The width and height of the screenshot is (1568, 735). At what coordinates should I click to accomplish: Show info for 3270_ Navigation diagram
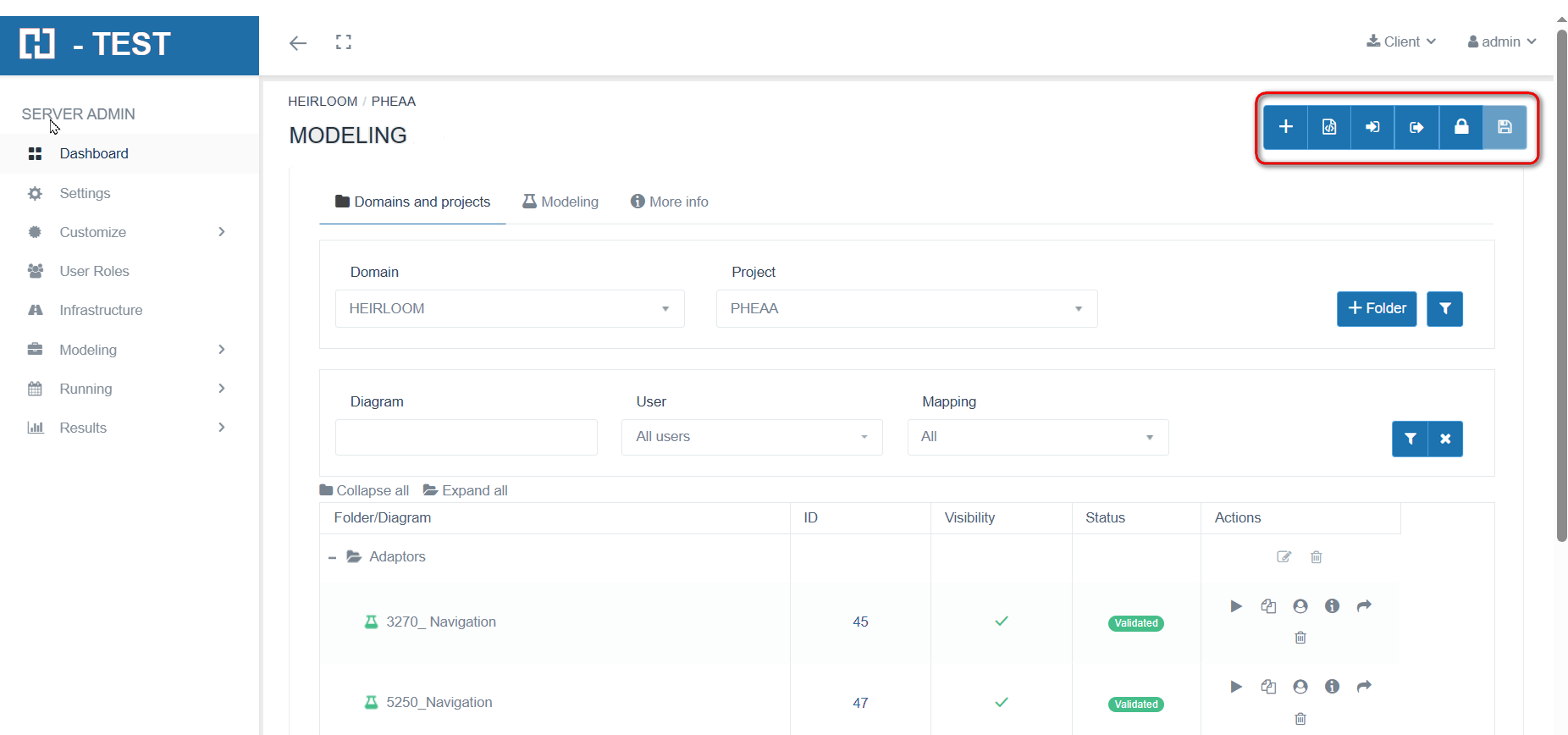pyautogui.click(x=1332, y=606)
